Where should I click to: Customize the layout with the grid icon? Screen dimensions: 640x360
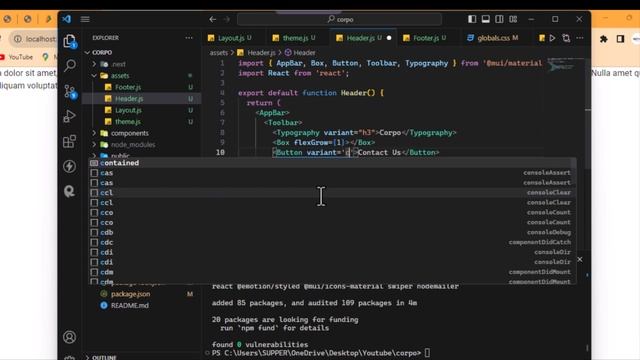coord(513,19)
